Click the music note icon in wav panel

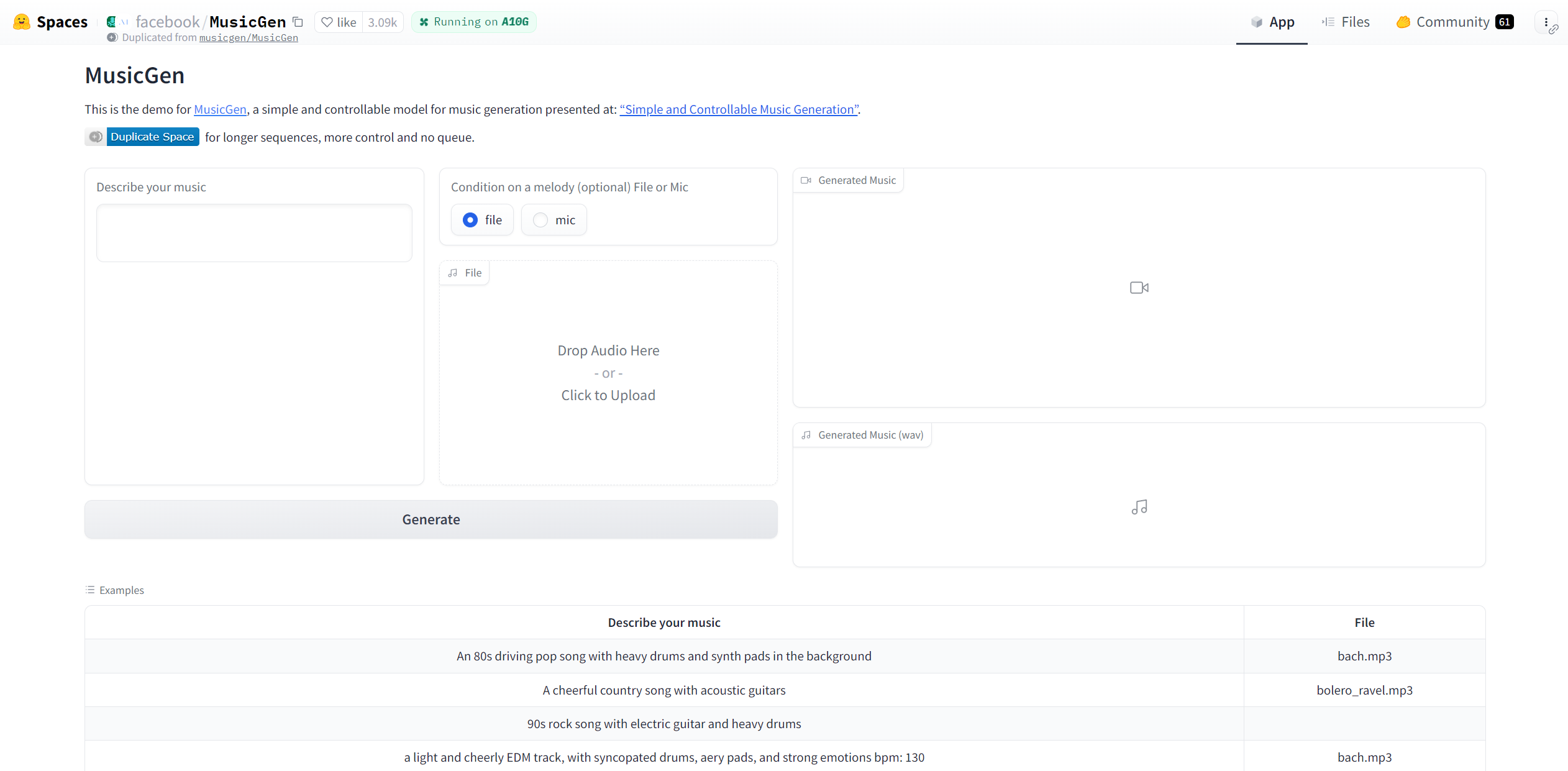(1139, 508)
